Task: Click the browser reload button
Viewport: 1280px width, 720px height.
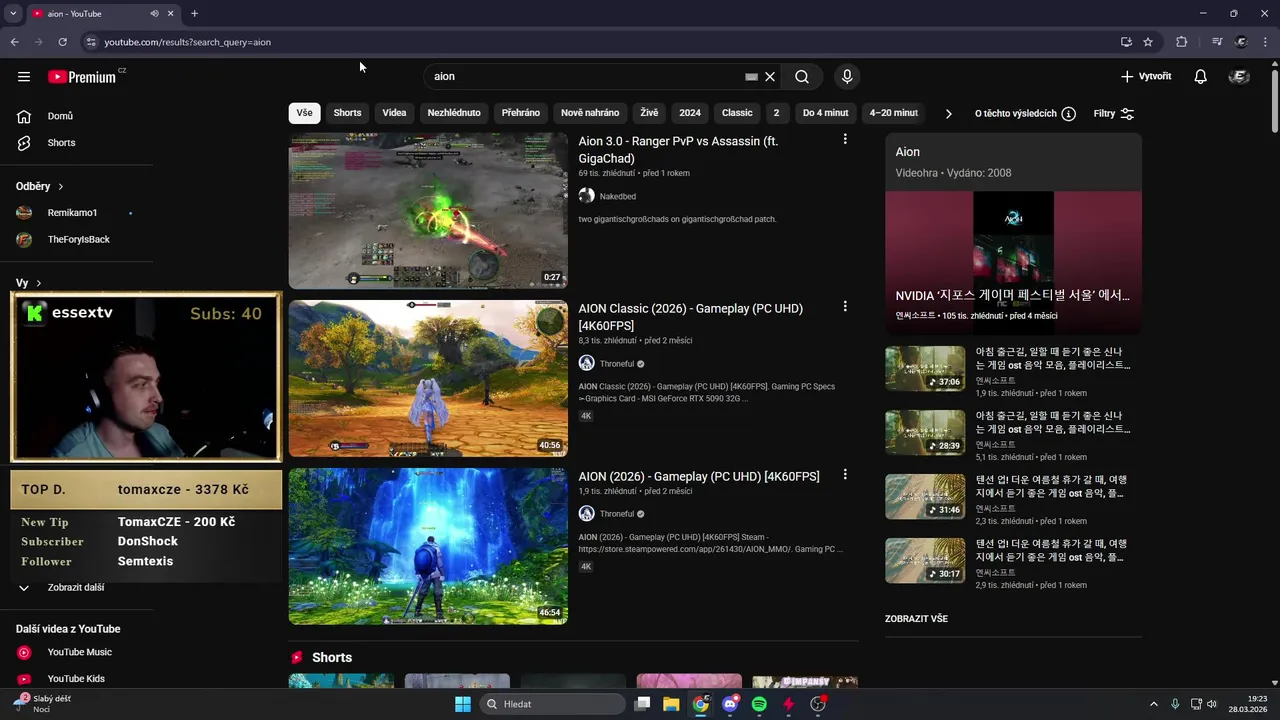Action: [x=62, y=42]
